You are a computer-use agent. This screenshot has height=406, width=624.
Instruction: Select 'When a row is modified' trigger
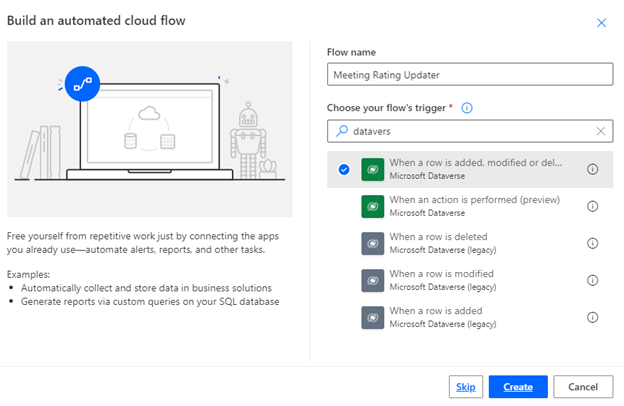click(x=470, y=280)
